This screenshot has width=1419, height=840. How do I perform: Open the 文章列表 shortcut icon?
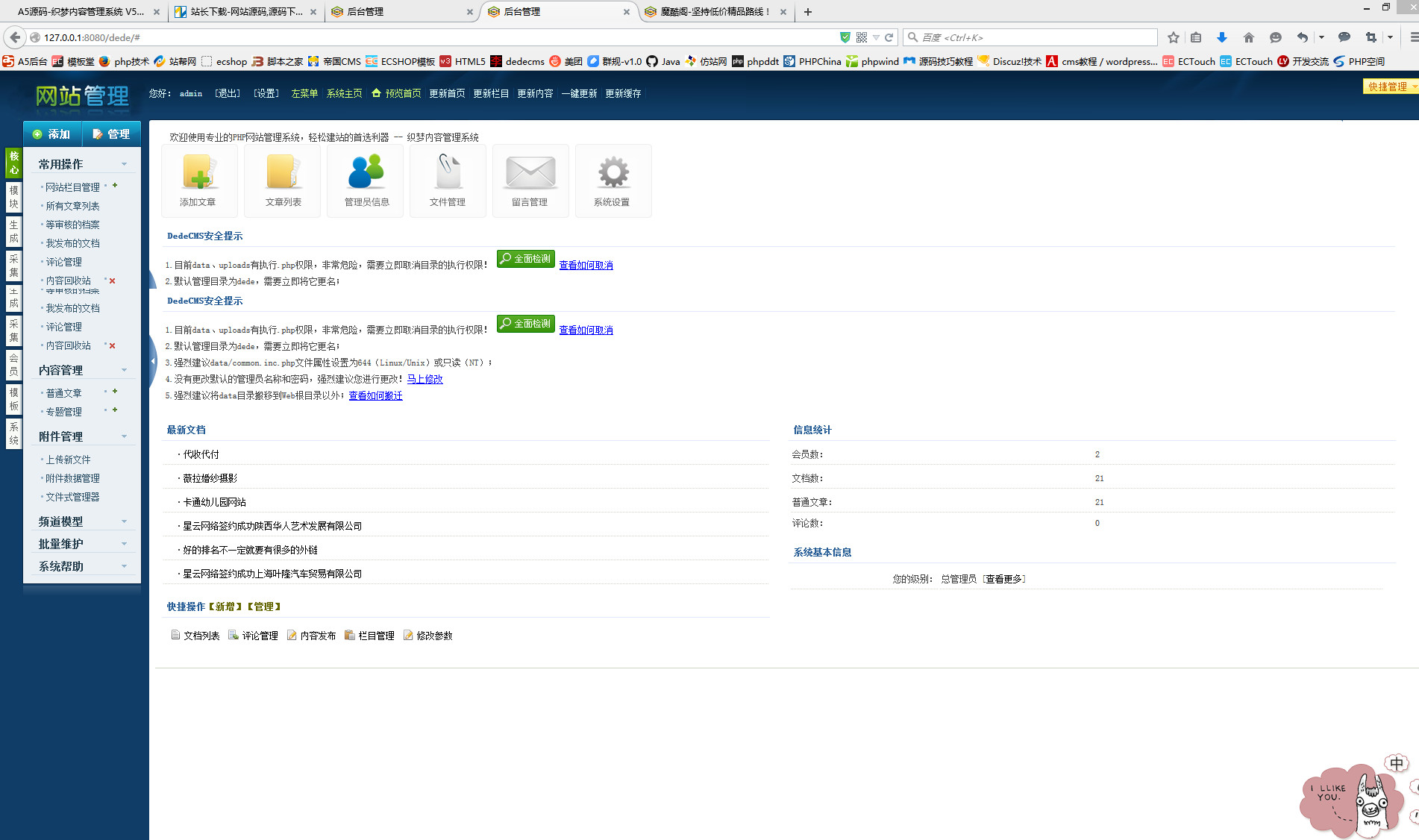pyautogui.click(x=283, y=180)
